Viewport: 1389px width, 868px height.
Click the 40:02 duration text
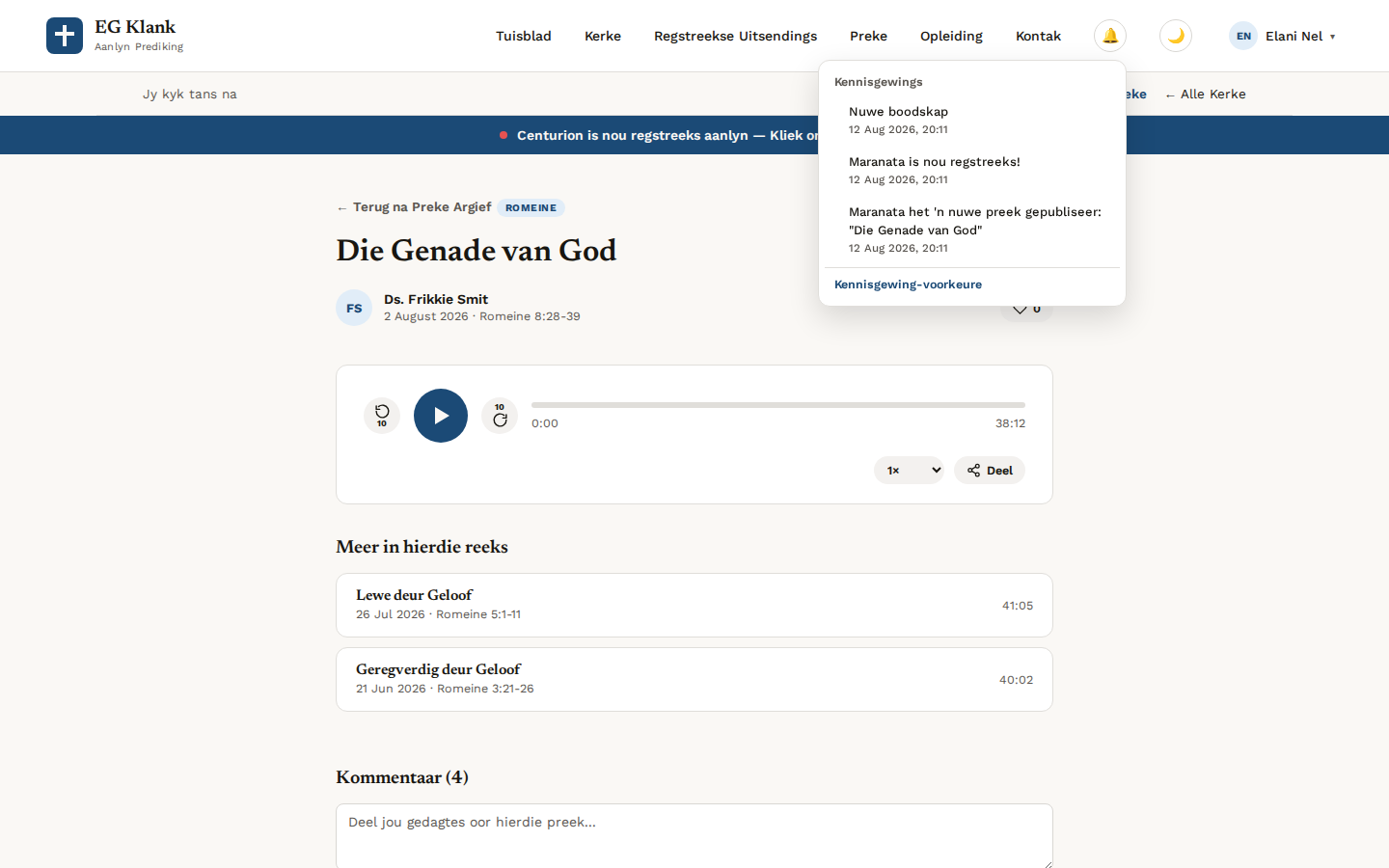[1016, 680]
